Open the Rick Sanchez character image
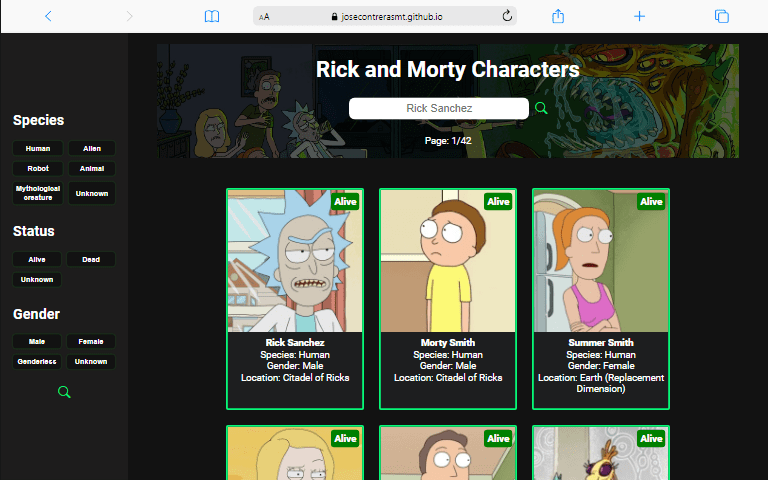This screenshot has width=768, height=480. [x=295, y=261]
